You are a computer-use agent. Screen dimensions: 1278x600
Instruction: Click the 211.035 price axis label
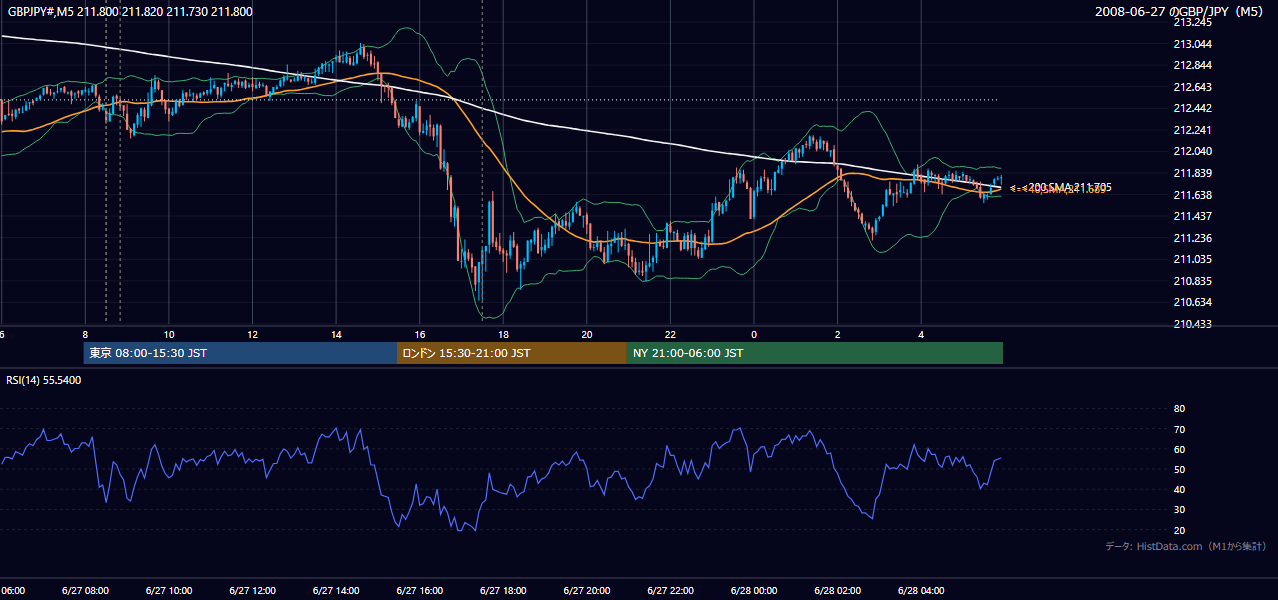click(1192, 259)
